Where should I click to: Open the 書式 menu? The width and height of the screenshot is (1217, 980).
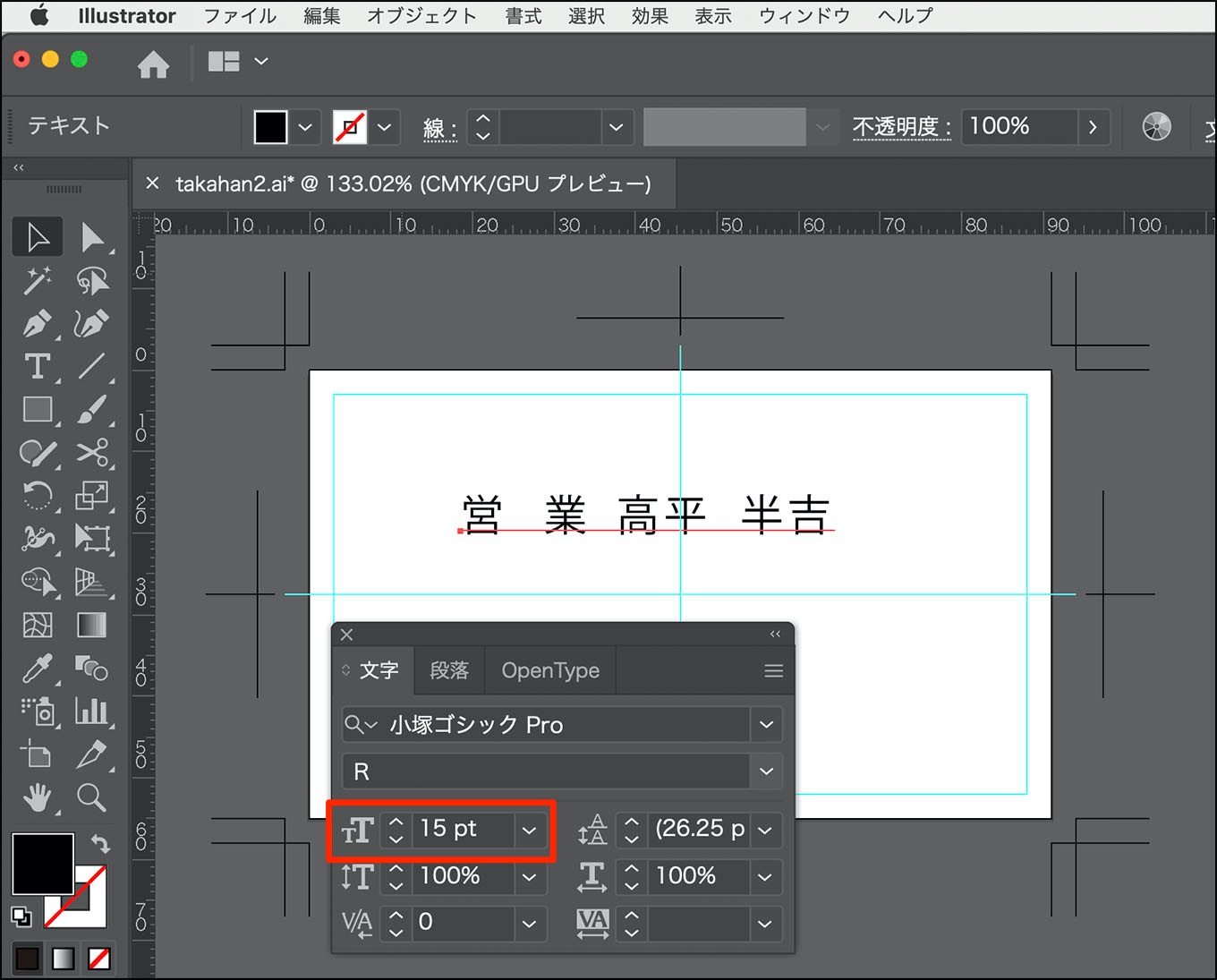click(x=523, y=16)
